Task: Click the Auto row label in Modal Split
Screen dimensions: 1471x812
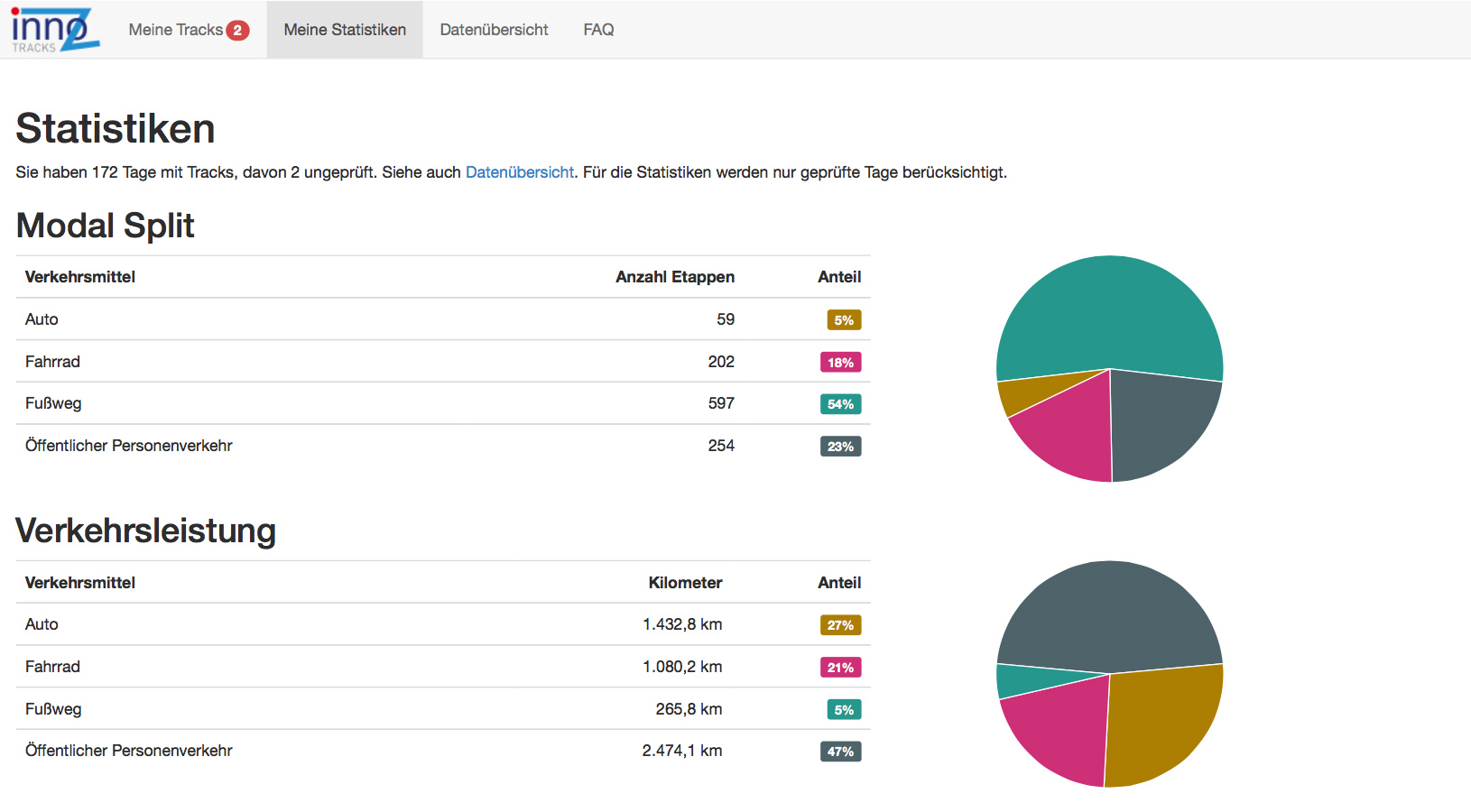Action: pos(42,319)
